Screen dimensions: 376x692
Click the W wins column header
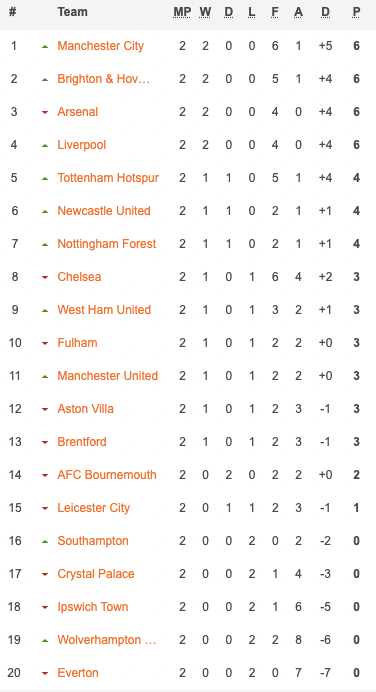click(x=205, y=12)
